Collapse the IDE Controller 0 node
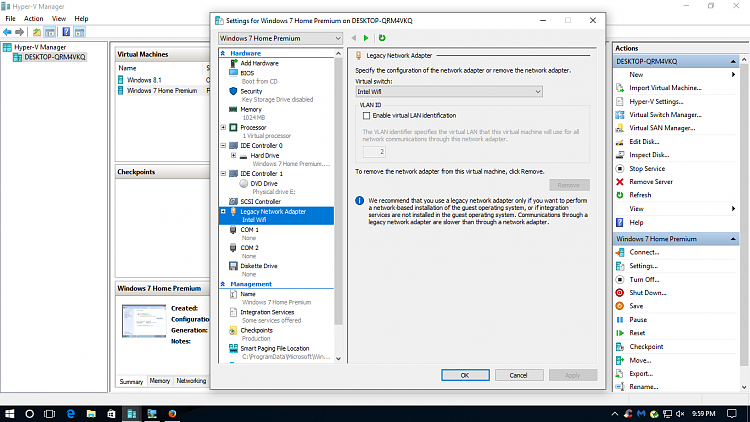This screenshot has width=750, height=422. pyautogui.click(x=223, y=145)
